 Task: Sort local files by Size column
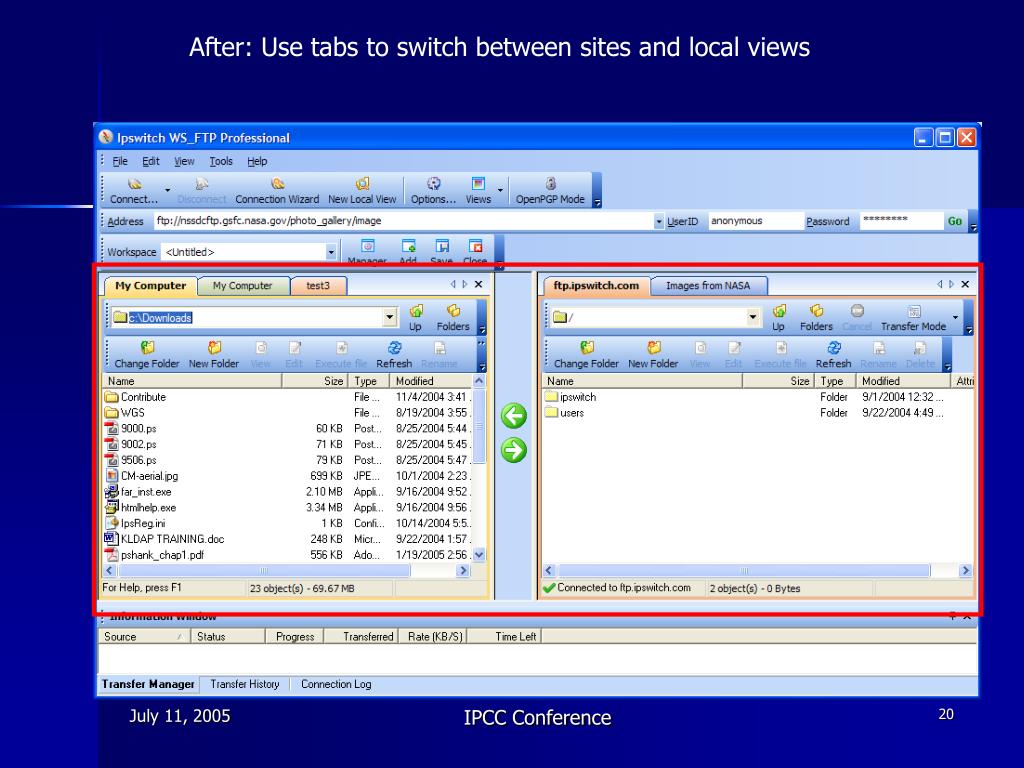[315, 381]
